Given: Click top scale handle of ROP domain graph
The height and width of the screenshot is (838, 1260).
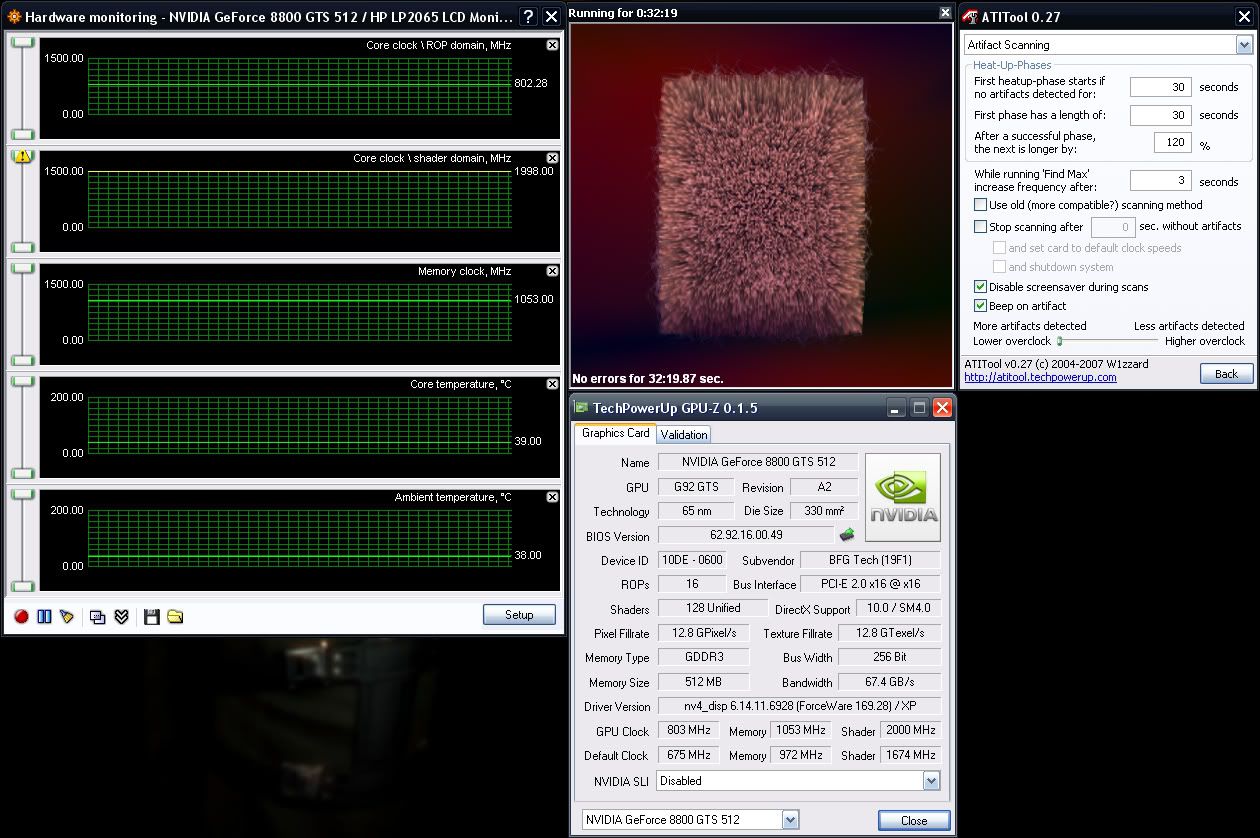Looking at the screenshot, I should pos(22,41).
